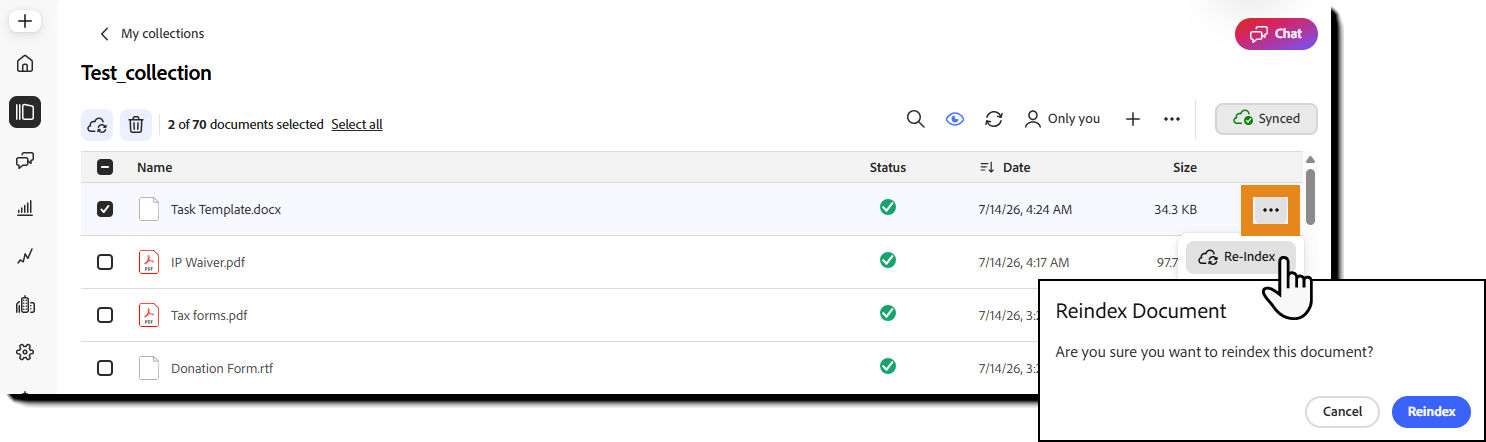Open the bar chart analytics sidebar icon
The width and height of the screenshot is (1486, 442).
tap(25, 208)
